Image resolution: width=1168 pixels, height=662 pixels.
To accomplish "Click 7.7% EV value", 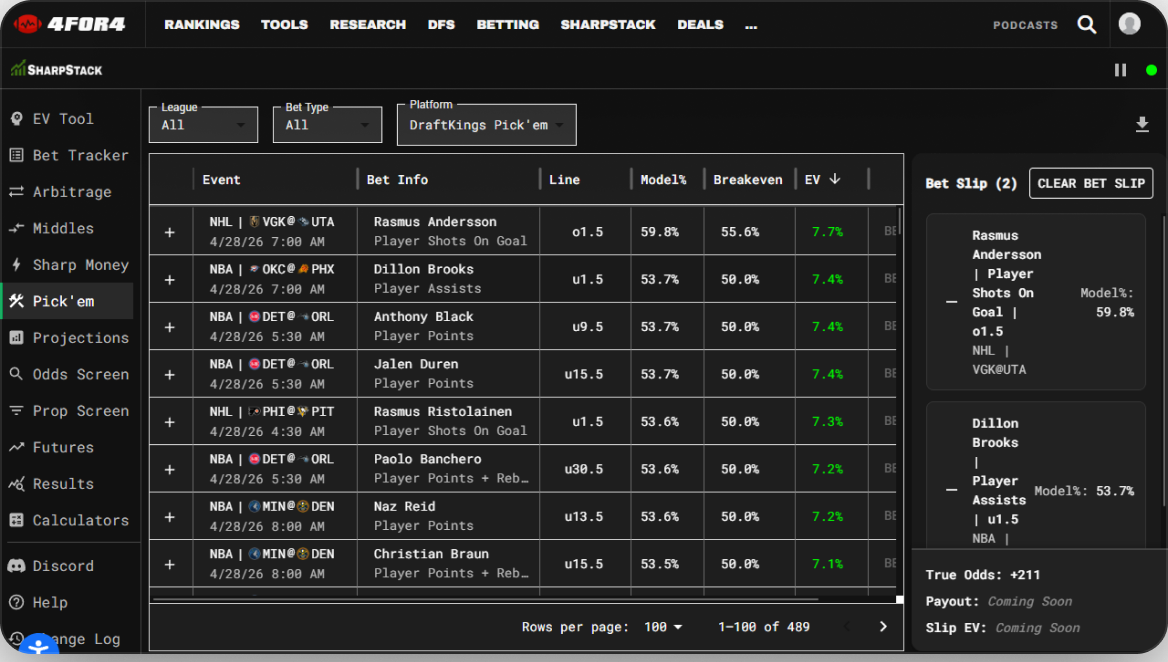I will [x=827, y=232].
